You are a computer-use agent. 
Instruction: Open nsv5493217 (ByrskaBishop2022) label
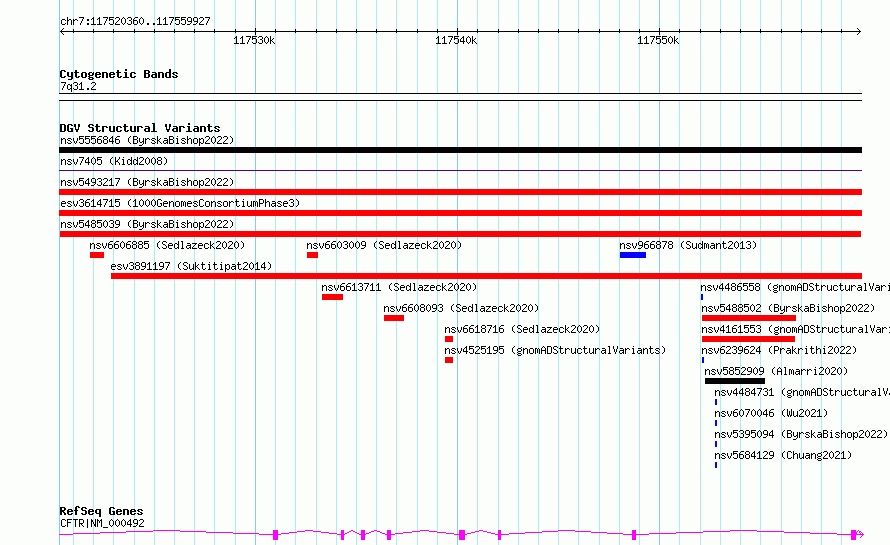click(147, 182)
